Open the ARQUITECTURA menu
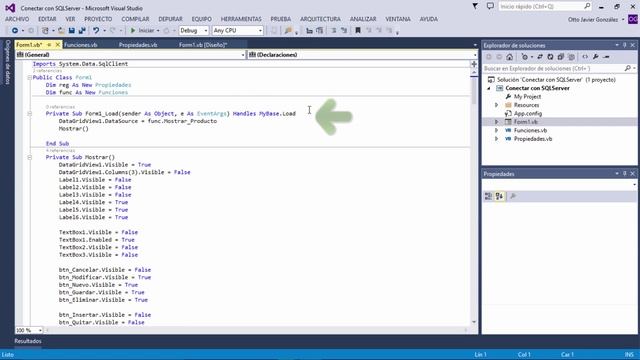Viewport: 640px width, 360px height. (x=320, y=19)
